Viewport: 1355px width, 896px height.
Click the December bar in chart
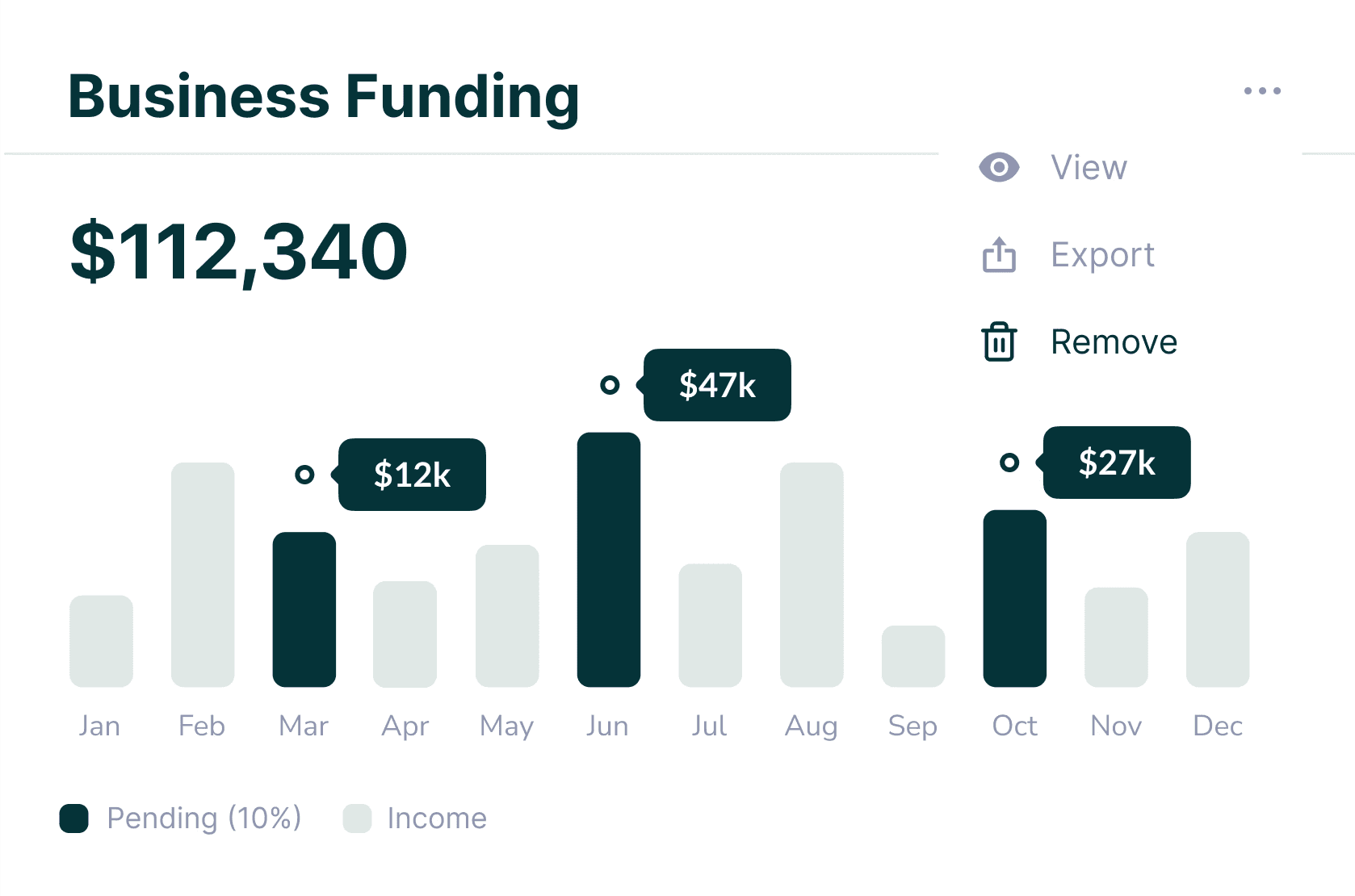(x=1218, y=609)
